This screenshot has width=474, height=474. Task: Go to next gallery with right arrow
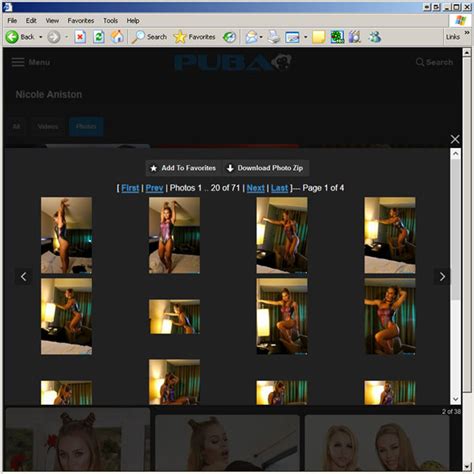click(442, 277)
